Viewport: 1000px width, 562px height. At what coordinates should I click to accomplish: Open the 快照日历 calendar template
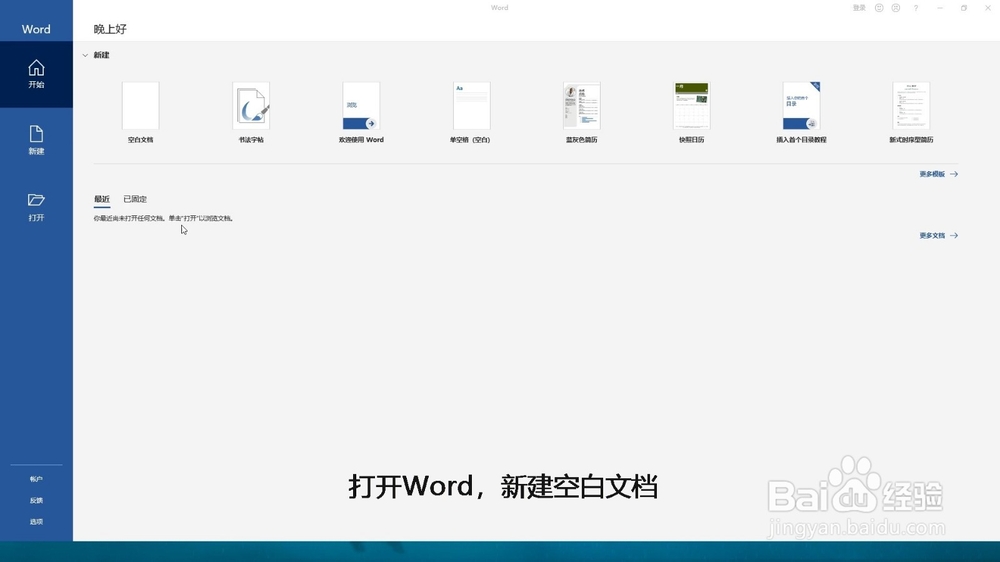pyautogui.click(x=691, y=112)
